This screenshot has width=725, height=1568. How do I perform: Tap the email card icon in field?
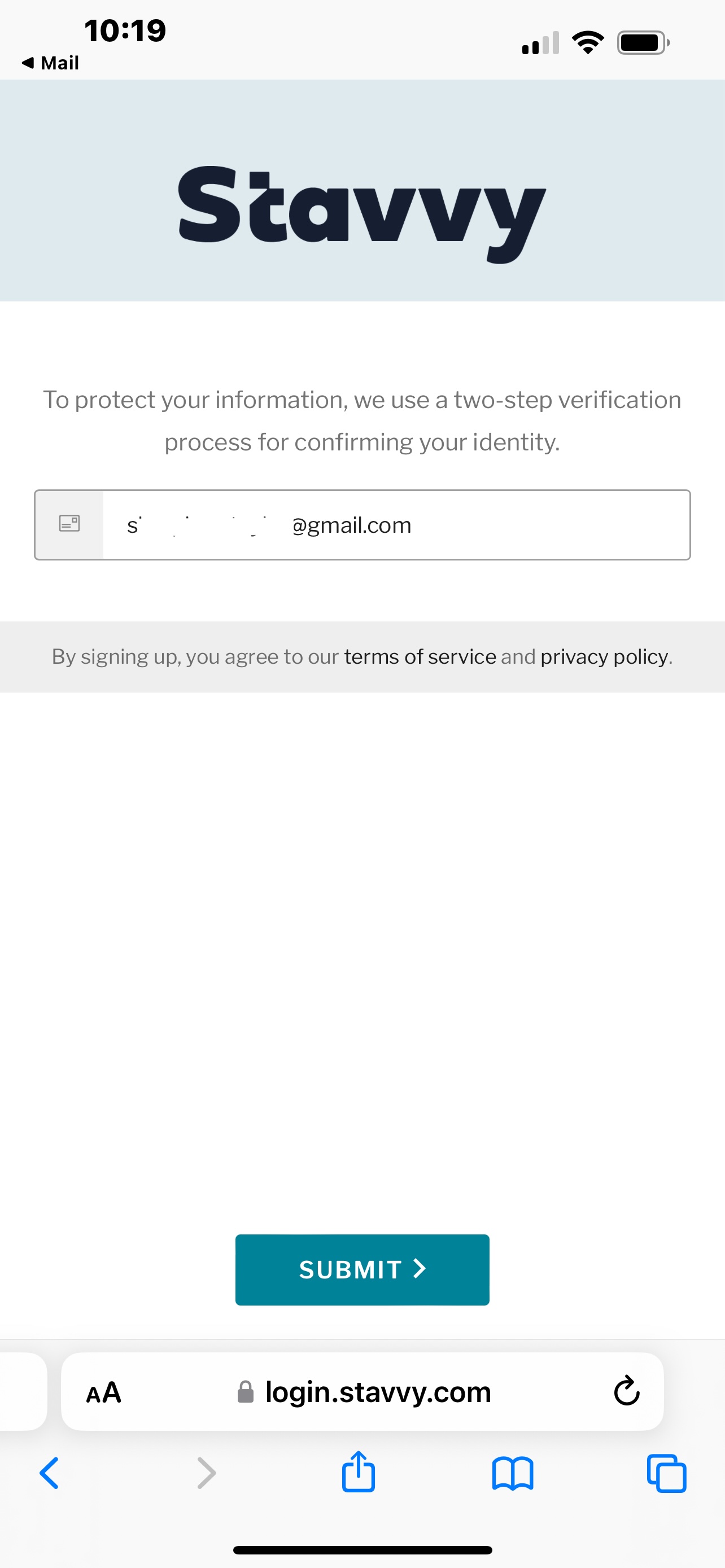(69, 523)
